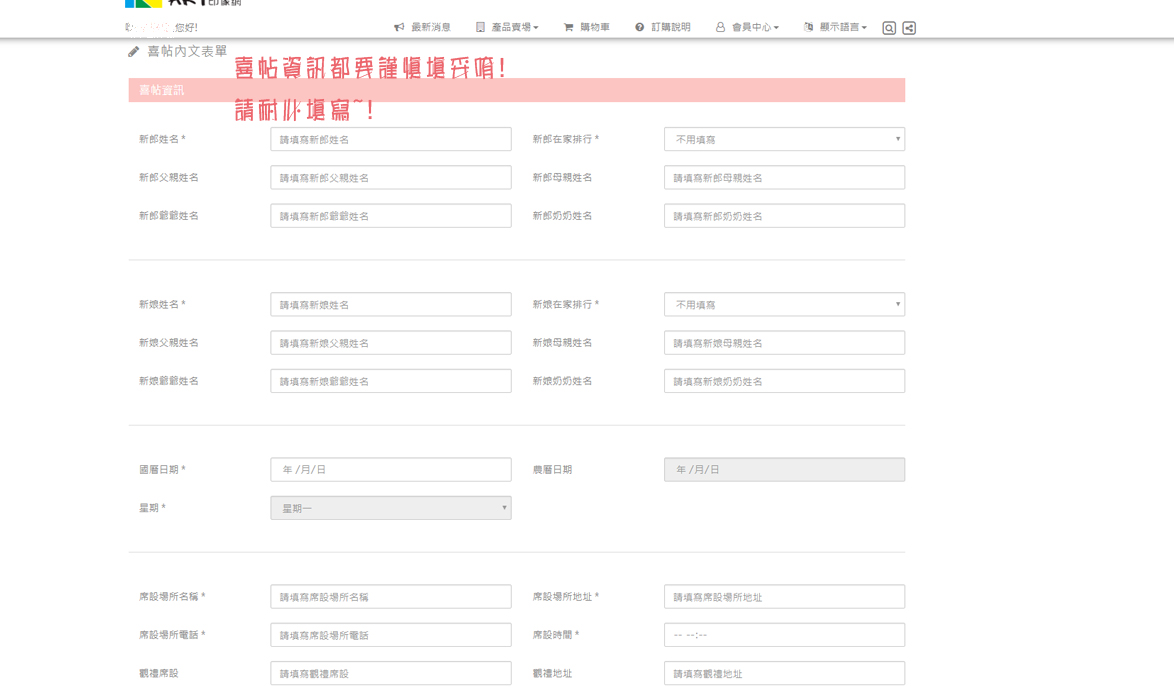Image resolution: width=1174 pixels, height=693 pixels.
Task: Click the 星期 * label
Action: 152,508
